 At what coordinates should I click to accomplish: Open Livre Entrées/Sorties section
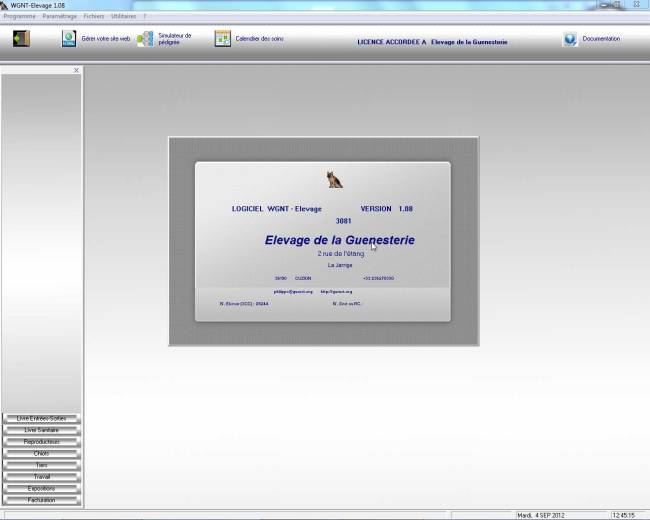tap(41, 419)
